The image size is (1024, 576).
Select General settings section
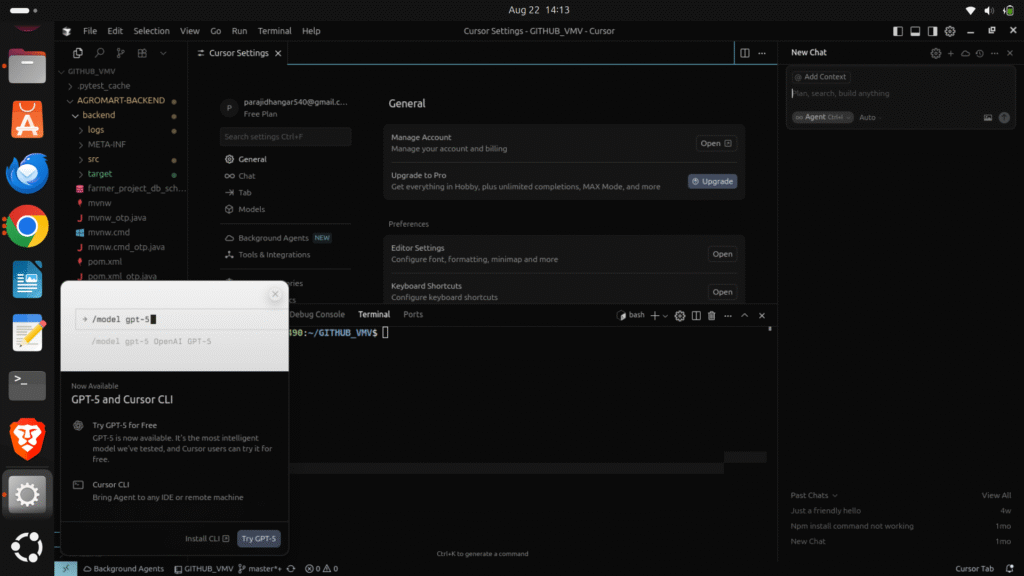pyautogui.click(x=252, y=159)
